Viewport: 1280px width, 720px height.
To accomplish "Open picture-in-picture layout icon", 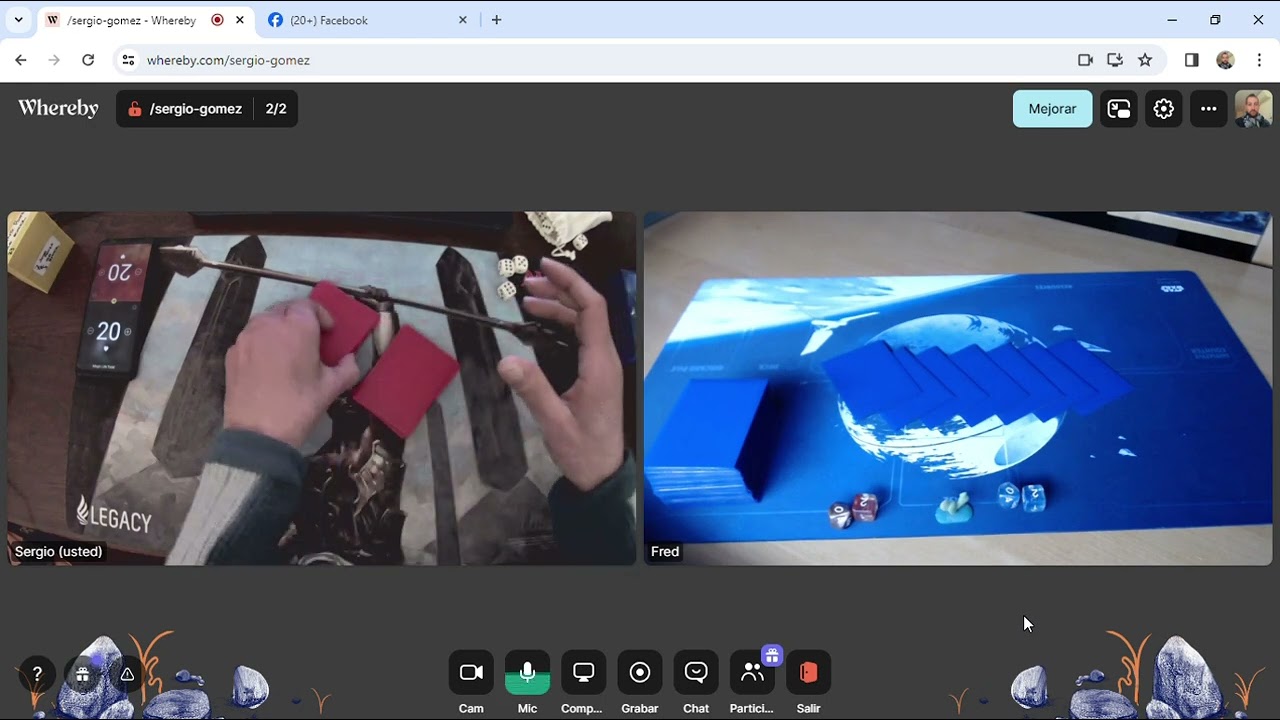I will pos(1119,109).
